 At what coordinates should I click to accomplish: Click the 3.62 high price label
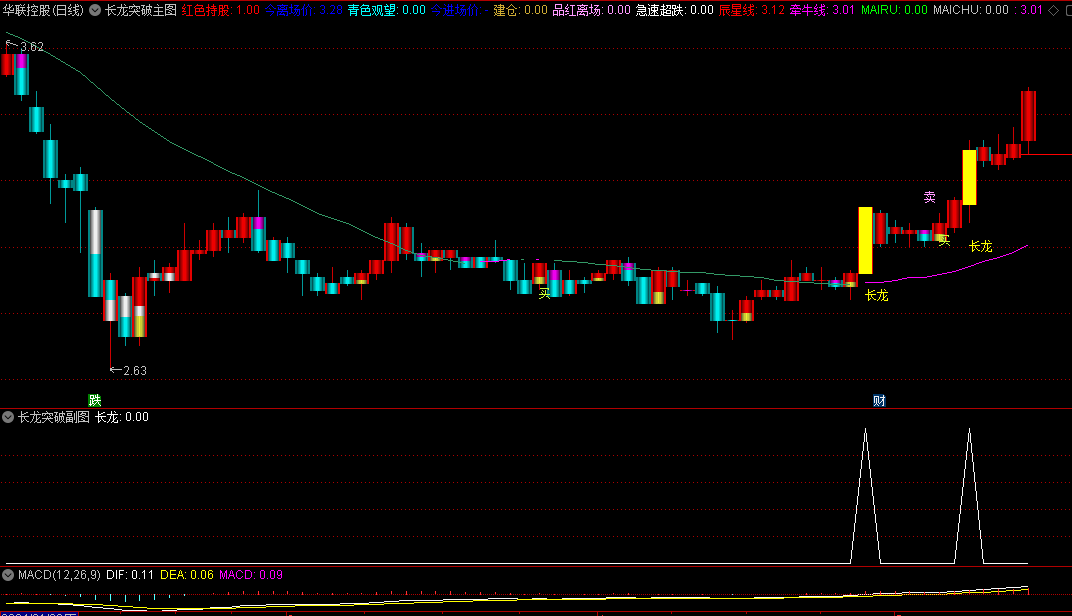pyautogui.click(x=31, y=46)
